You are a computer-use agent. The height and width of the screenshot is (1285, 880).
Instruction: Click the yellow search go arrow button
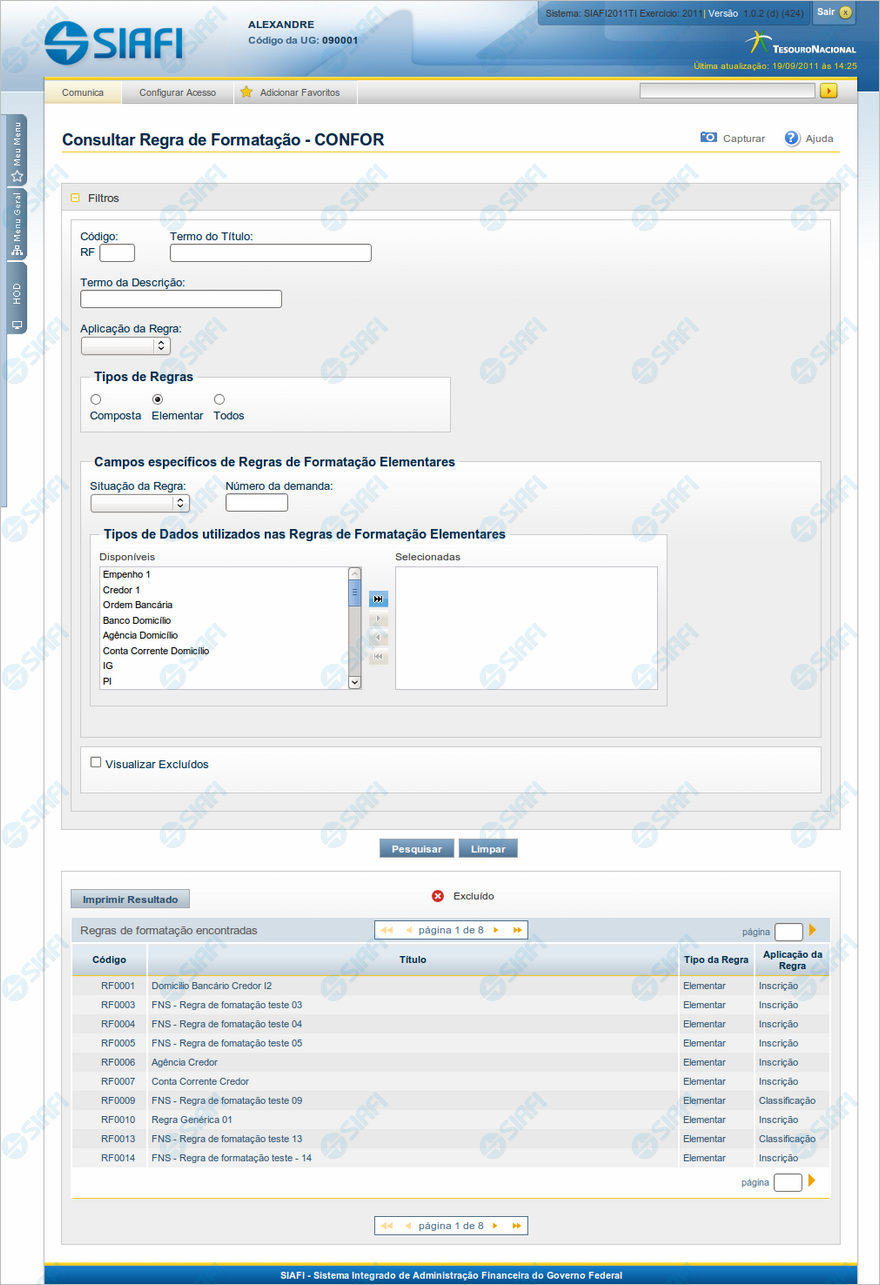tap(828, 91)
